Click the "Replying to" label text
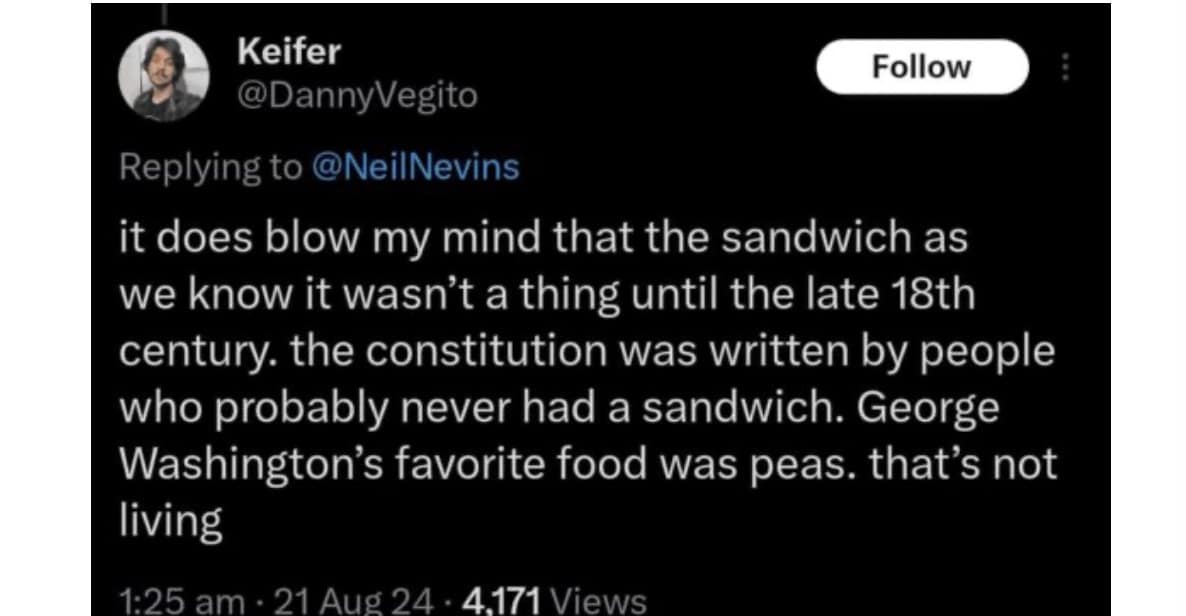This screenshot has width=1186, height=616. tap(210, 167)
